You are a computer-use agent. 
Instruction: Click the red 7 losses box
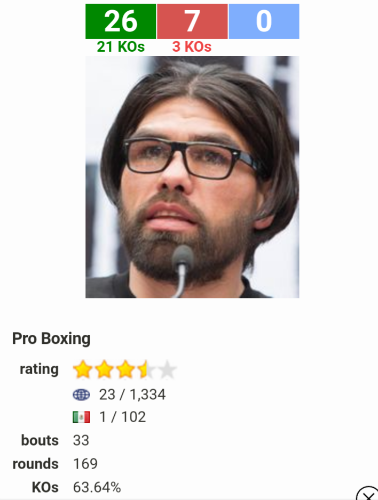click(x=192, y=21)
